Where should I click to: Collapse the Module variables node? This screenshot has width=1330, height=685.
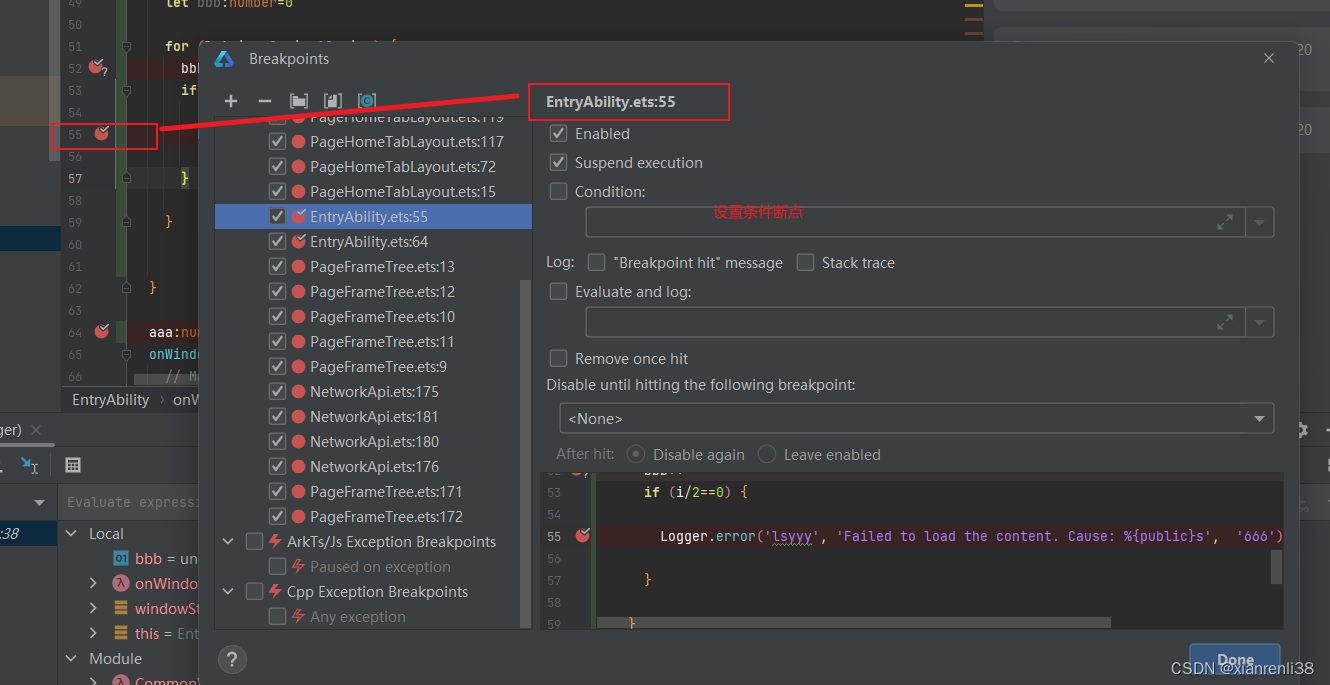(71, 658)
